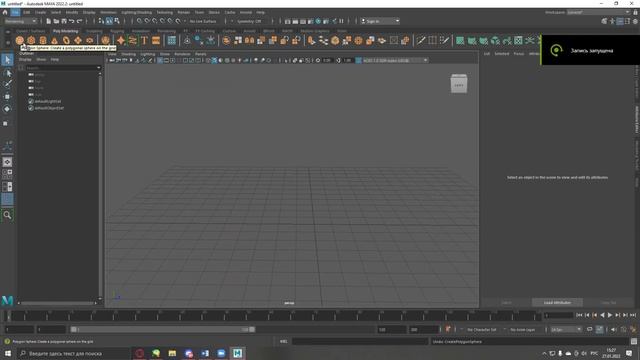
Task: Open the No Anim Layer dropdown
Action: (x=522, y=329)
